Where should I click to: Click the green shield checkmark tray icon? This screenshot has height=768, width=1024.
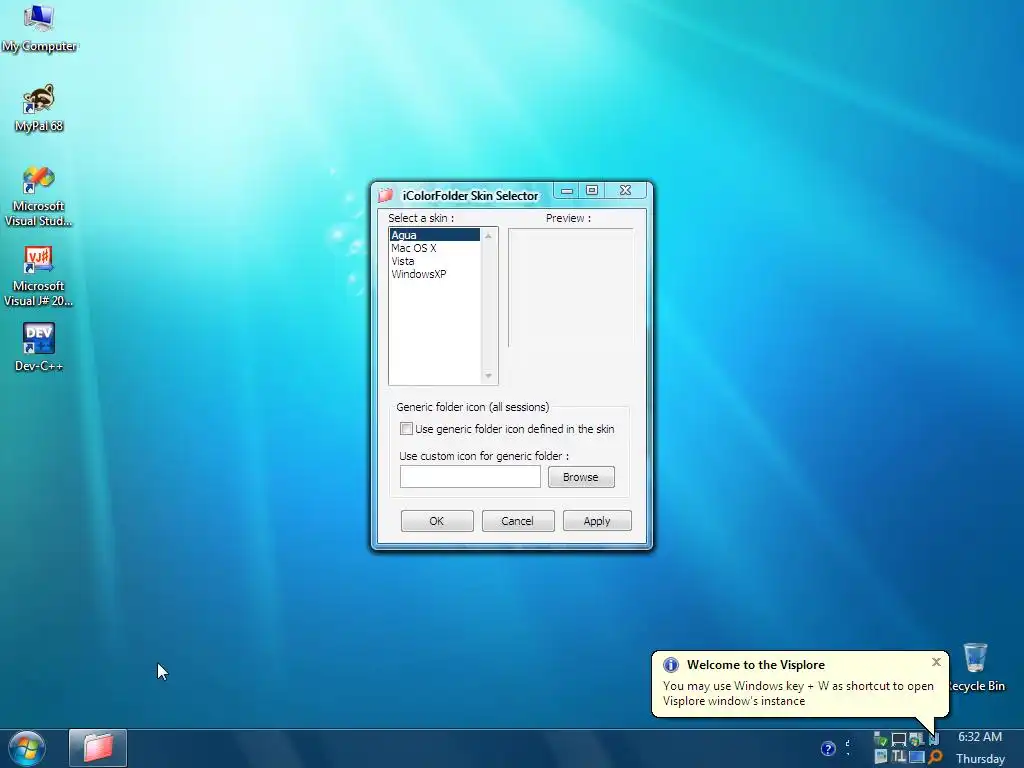coord(881,739)
